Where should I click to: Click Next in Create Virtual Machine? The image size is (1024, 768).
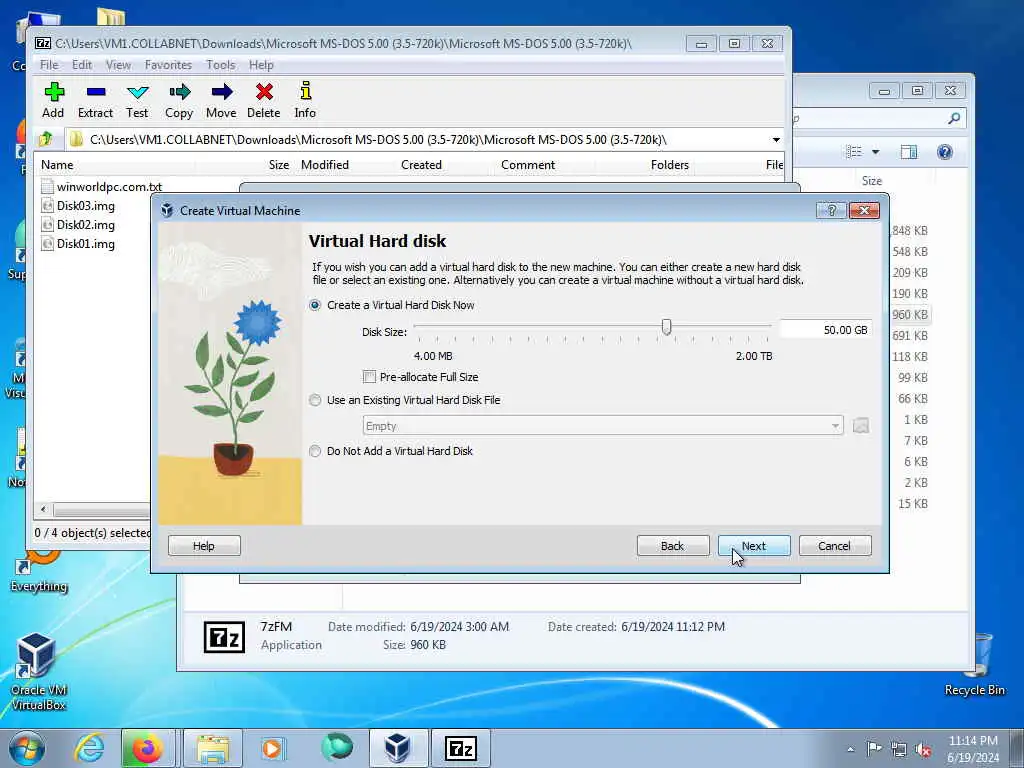click(754, 545)
